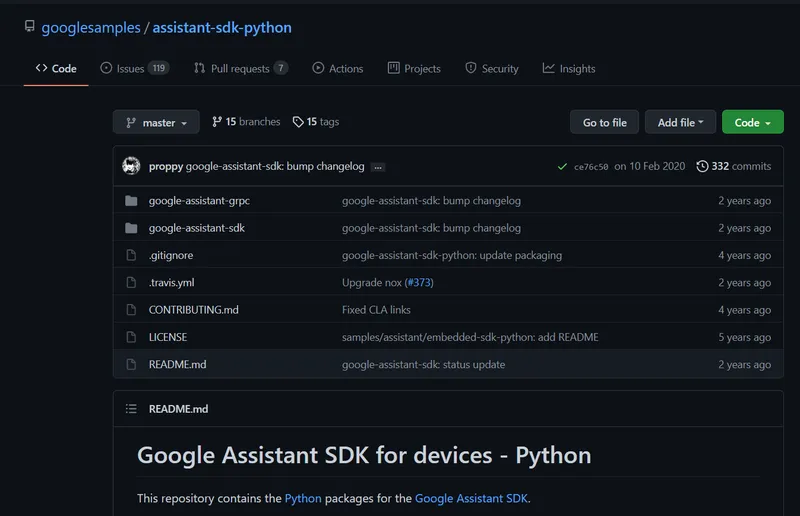Expand commit details ellipsis button

coord(378,167)
